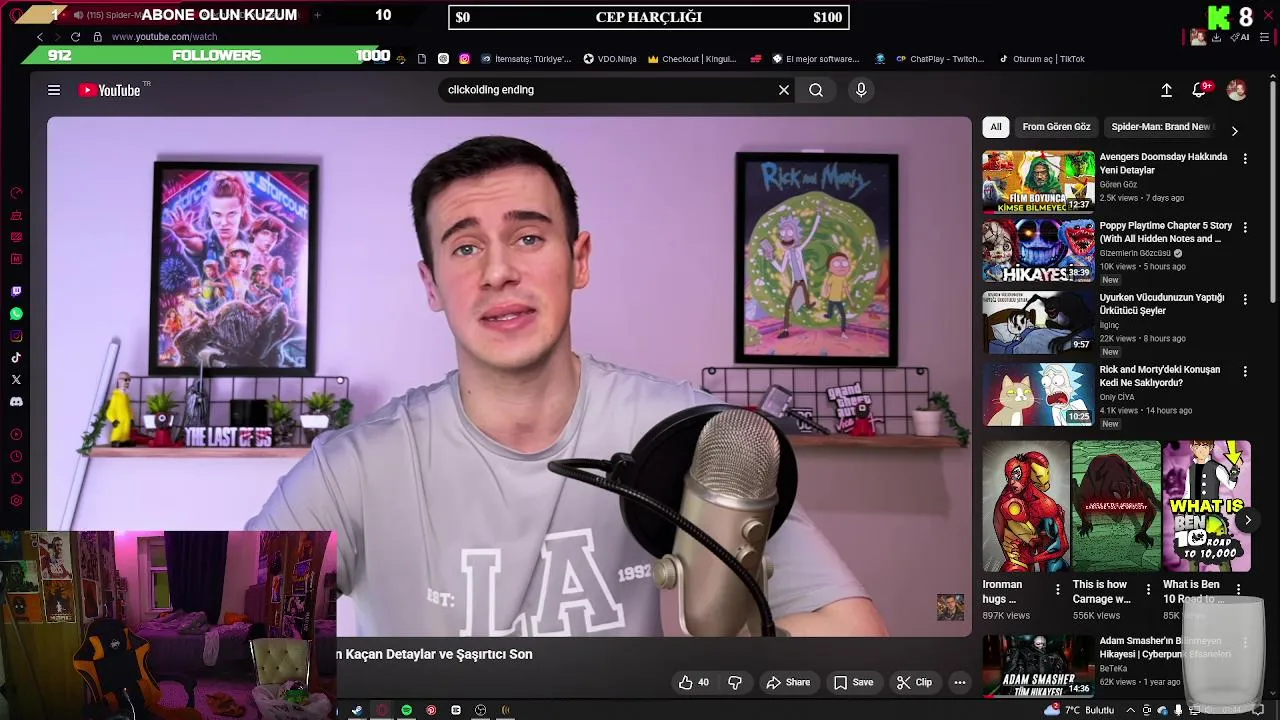This screenshot has width=1280, height=720.
Task: Run search with the magnifier button
Action: pyautogui.click(x=816, y=90)
